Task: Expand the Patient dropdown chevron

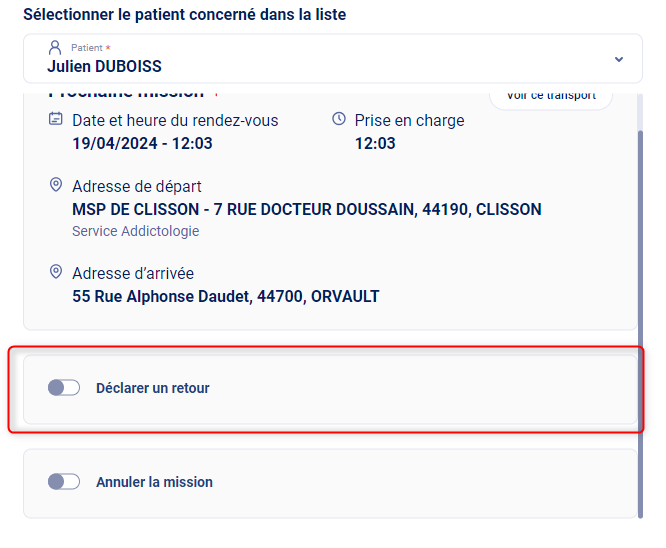Action: pyautogui.click(x=619, y=59)
